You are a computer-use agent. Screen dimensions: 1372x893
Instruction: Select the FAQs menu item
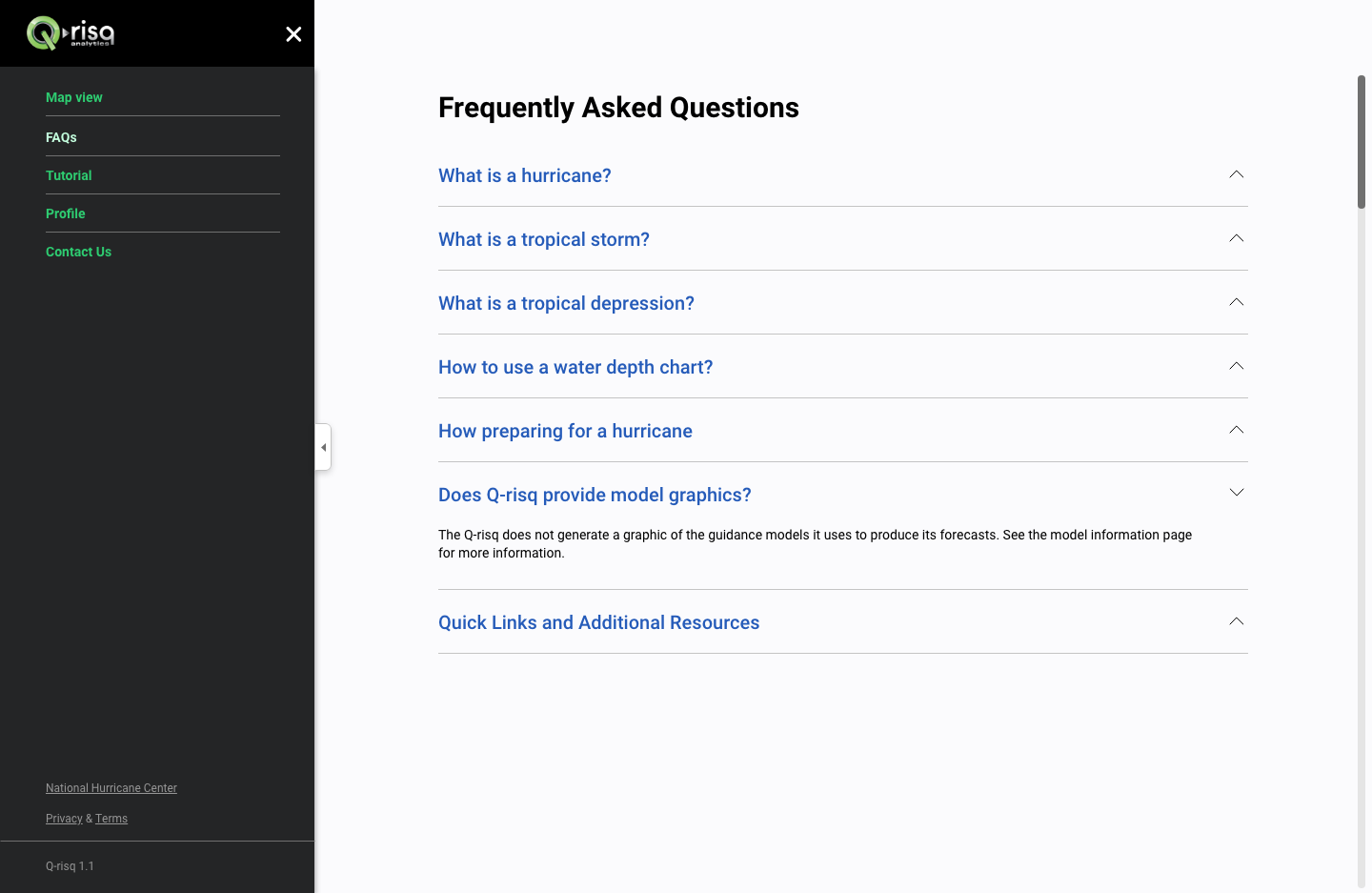61,137
